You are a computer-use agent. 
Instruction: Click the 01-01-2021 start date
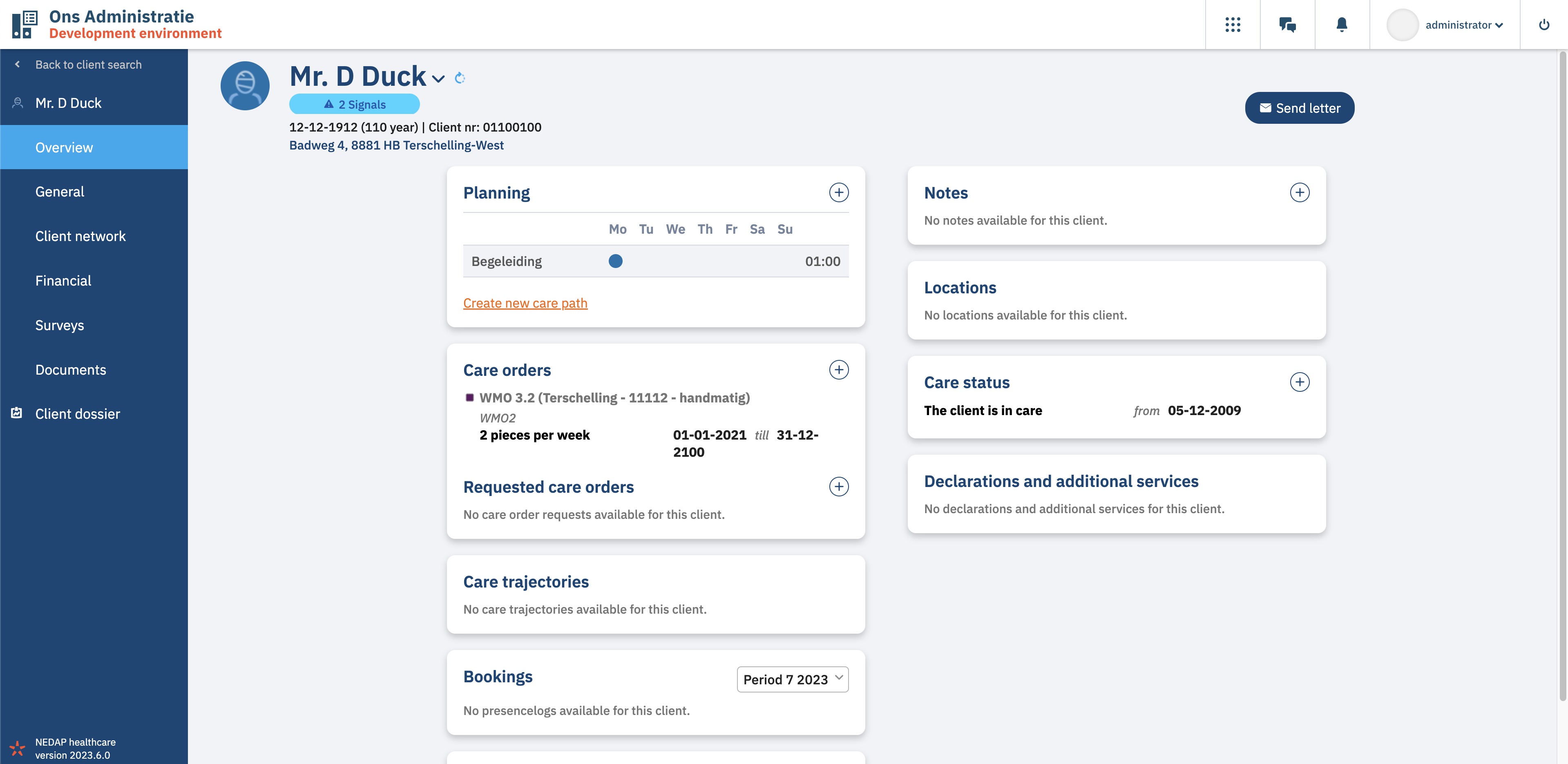[x=710, y=435]
